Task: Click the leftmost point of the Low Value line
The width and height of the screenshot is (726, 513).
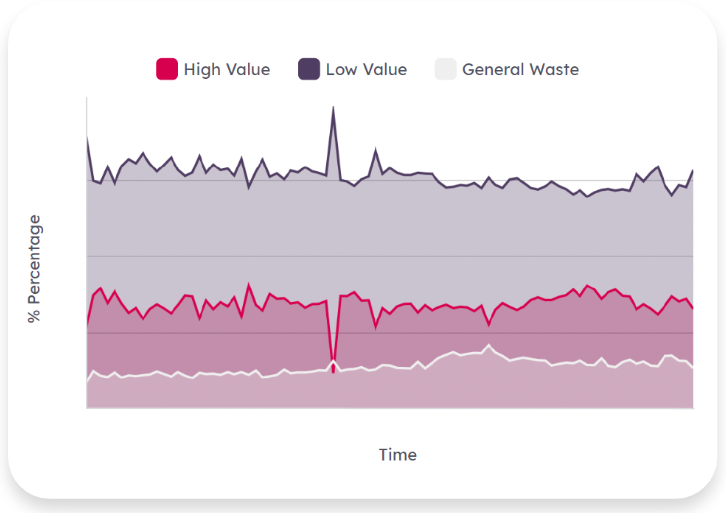Action: [x=88, y=138]
